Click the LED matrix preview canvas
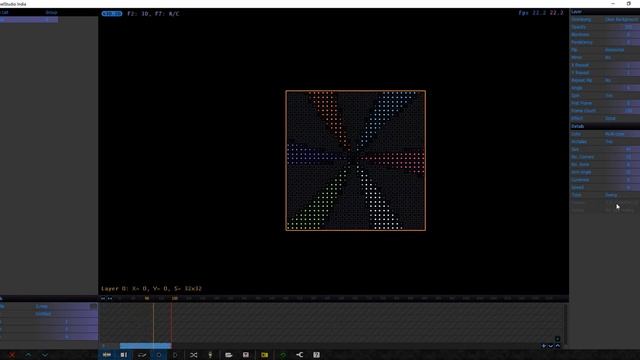This screenshot has height=360, width=640. [356, 160]
